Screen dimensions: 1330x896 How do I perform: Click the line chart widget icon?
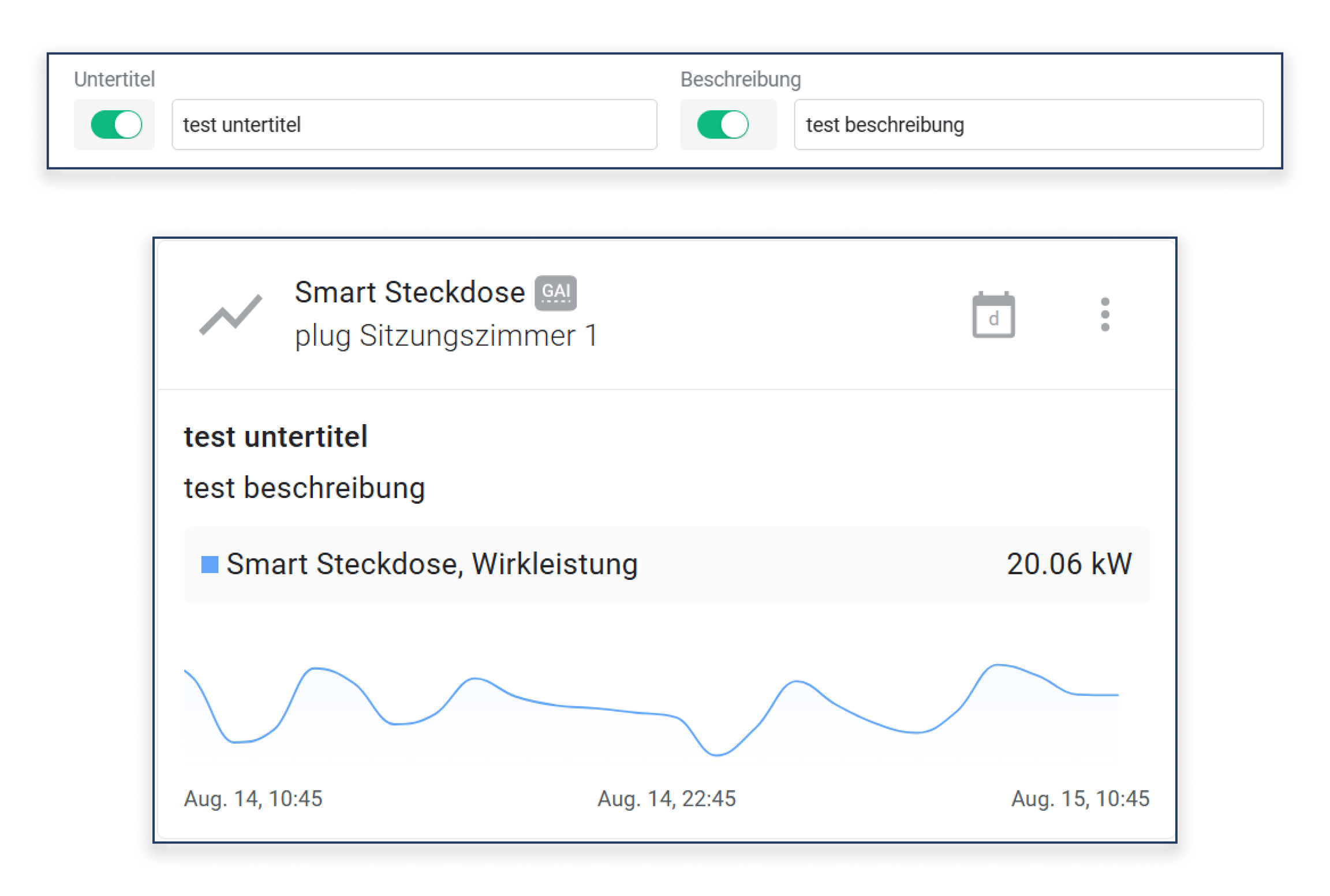click(230, 315)
